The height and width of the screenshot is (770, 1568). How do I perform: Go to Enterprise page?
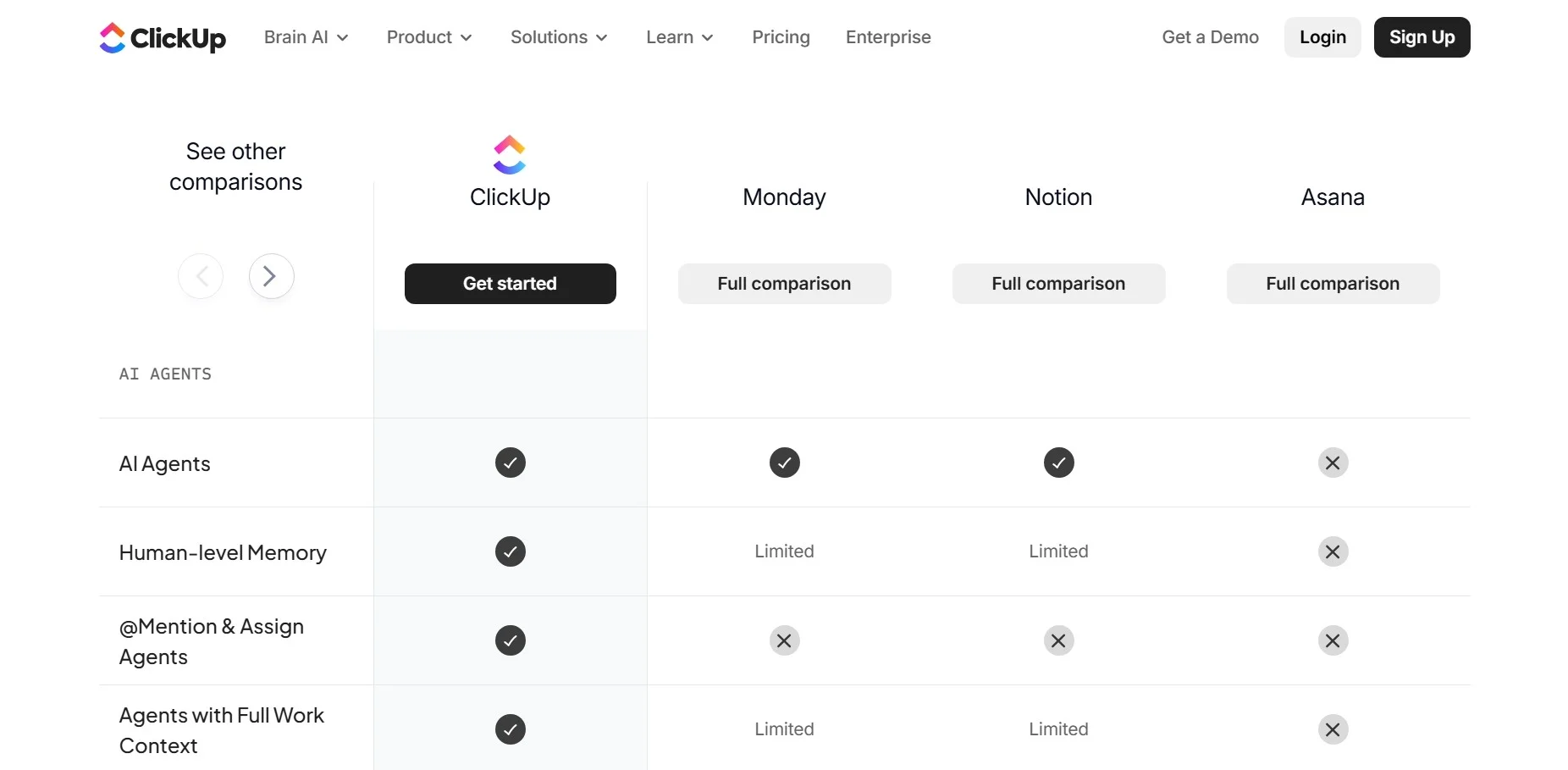tap(888, 37)
